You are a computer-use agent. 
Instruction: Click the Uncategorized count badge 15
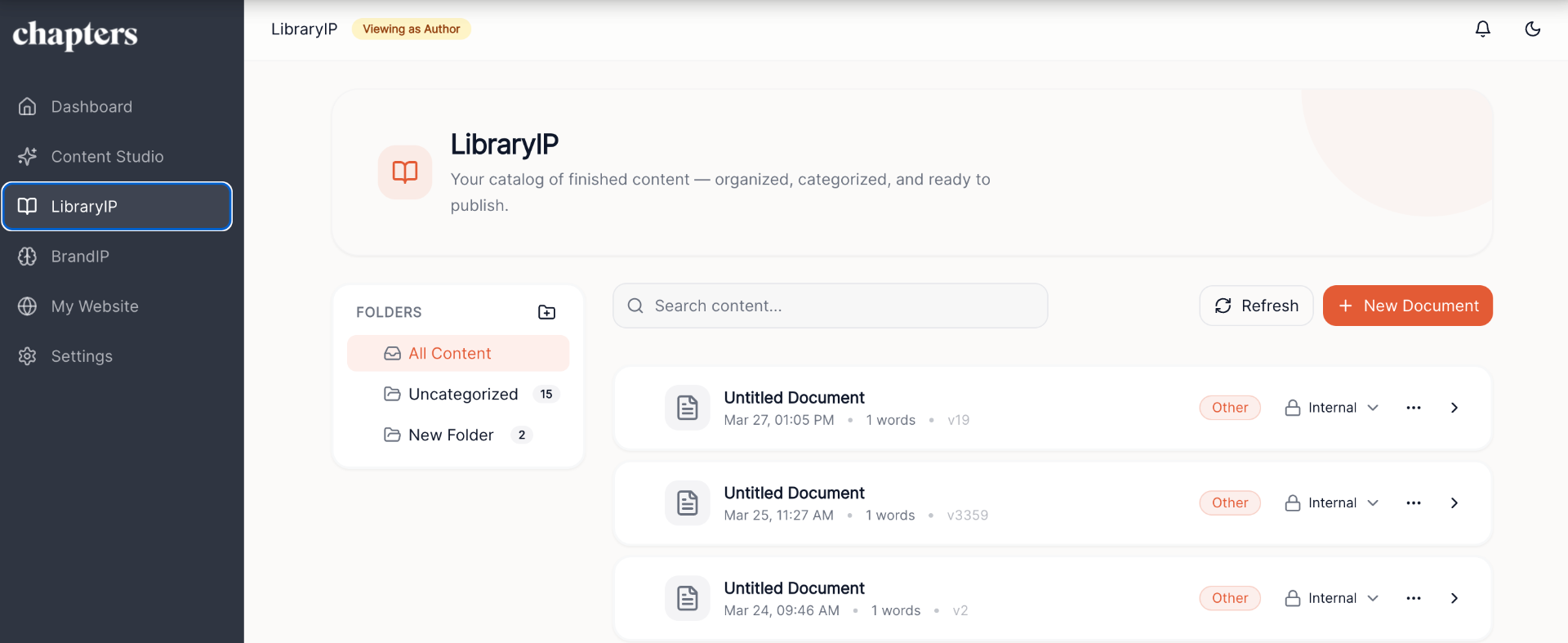point(546,394)
